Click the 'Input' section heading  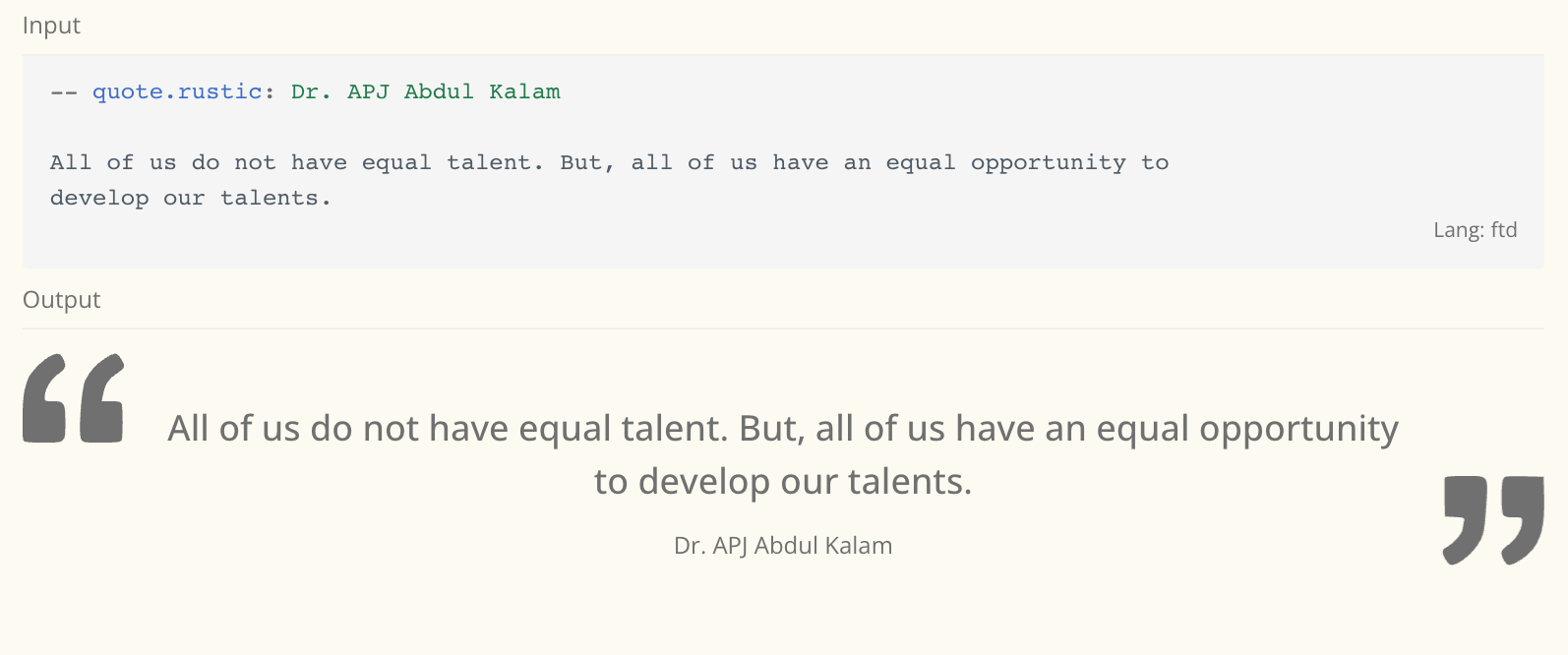(x=51, y=26)
